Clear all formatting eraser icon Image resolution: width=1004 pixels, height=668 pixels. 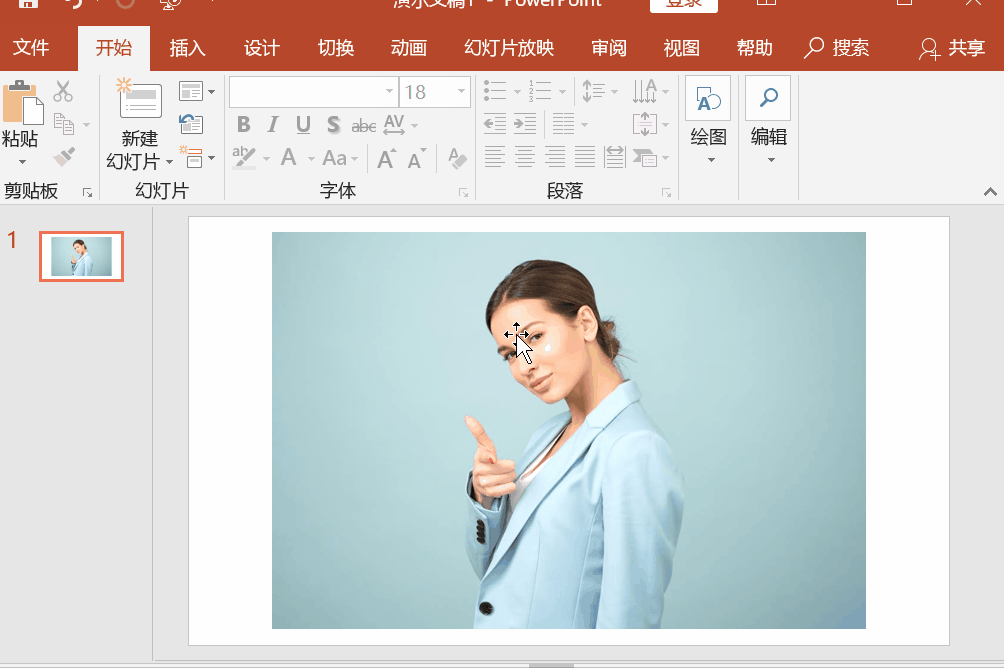click(x=457, y=158)
